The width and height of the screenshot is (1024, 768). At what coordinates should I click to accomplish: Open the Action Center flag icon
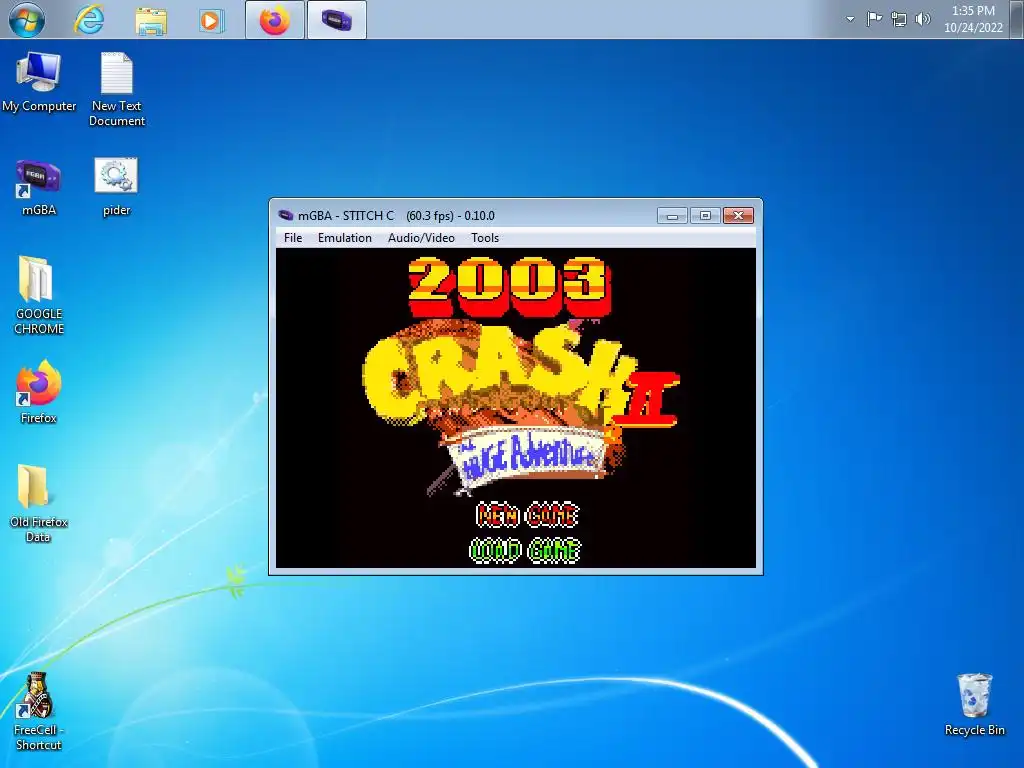874,19
